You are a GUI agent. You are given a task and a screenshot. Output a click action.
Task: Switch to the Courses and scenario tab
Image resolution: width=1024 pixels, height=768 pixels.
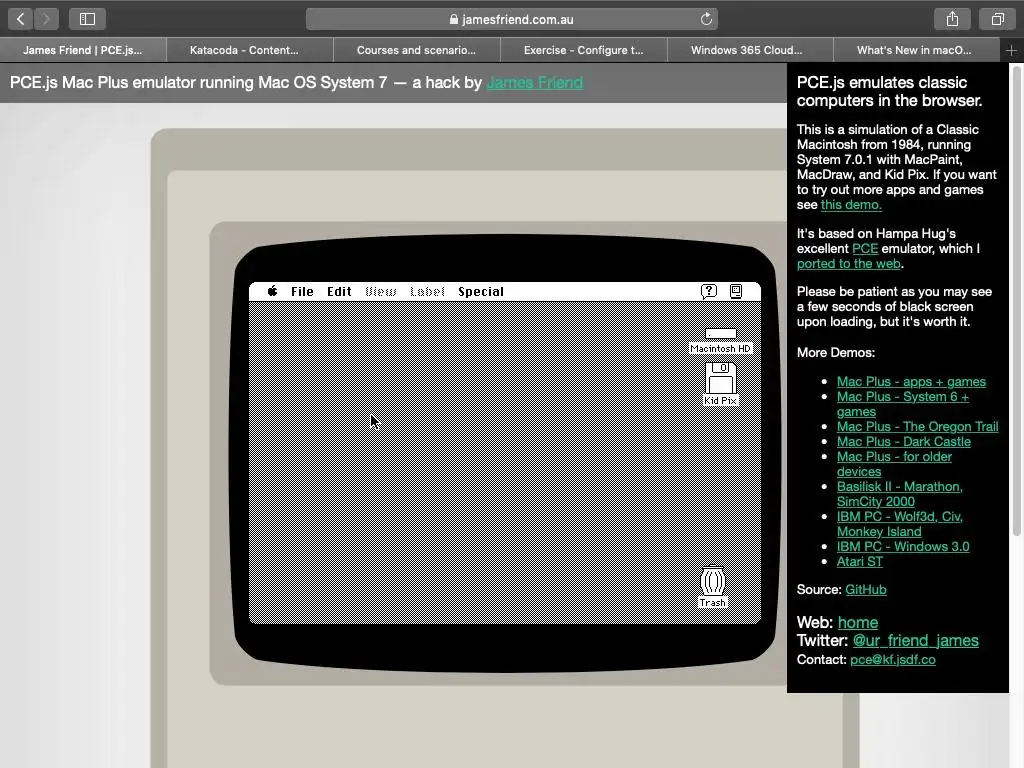click(417, 50)
